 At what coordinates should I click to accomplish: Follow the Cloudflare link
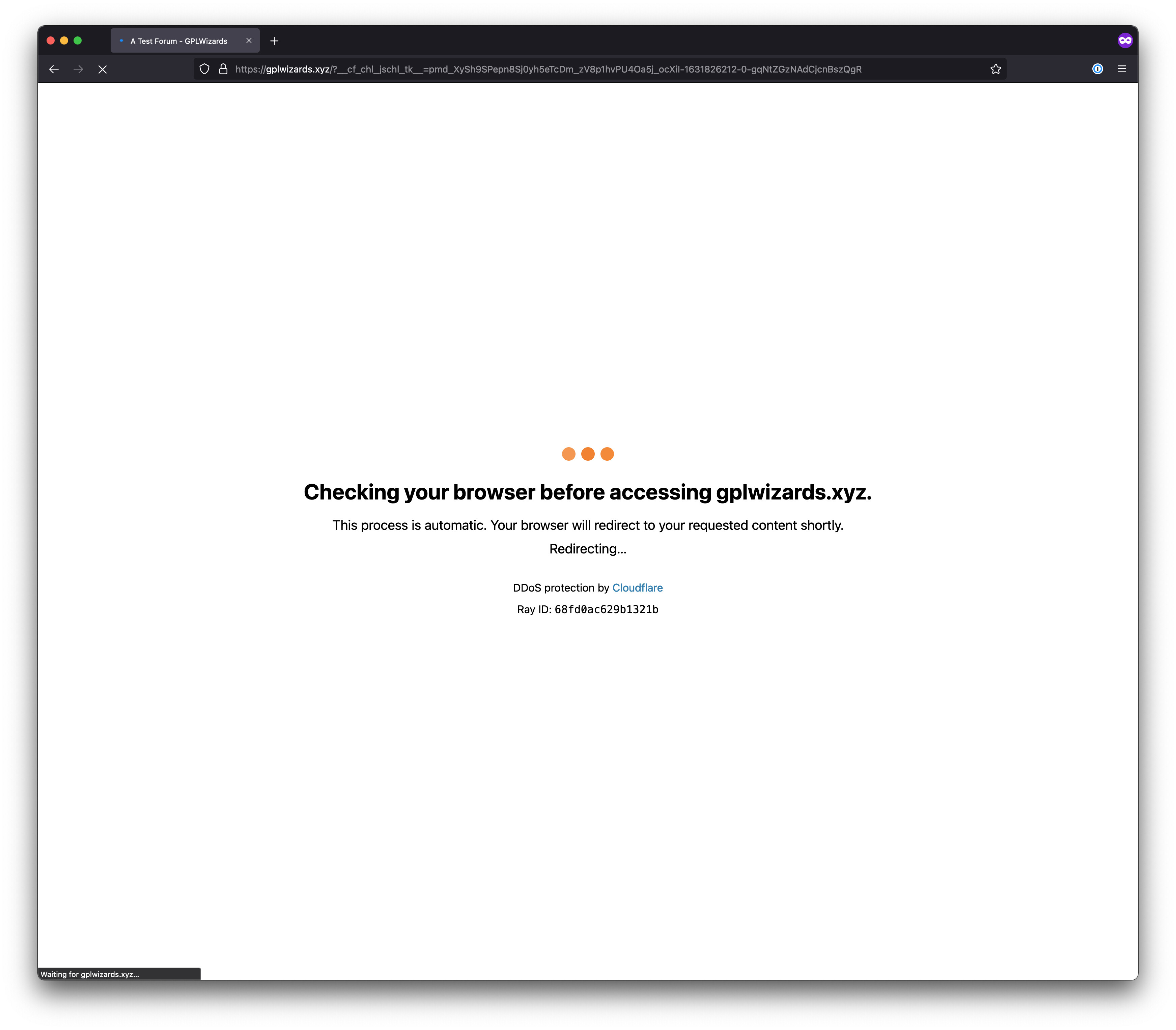[638, 588]
